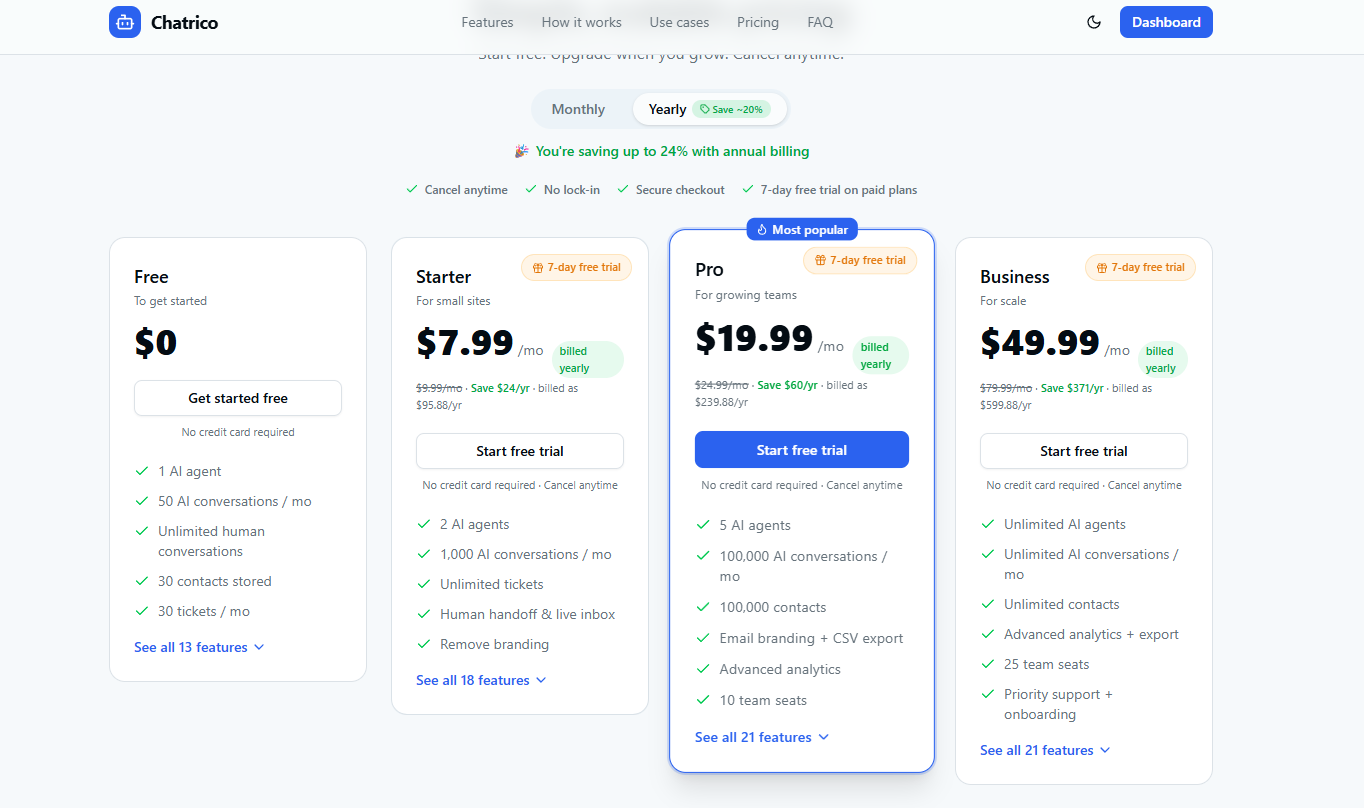
Task: Click checkmark next to Unlimited tickets
Action: 424,584
